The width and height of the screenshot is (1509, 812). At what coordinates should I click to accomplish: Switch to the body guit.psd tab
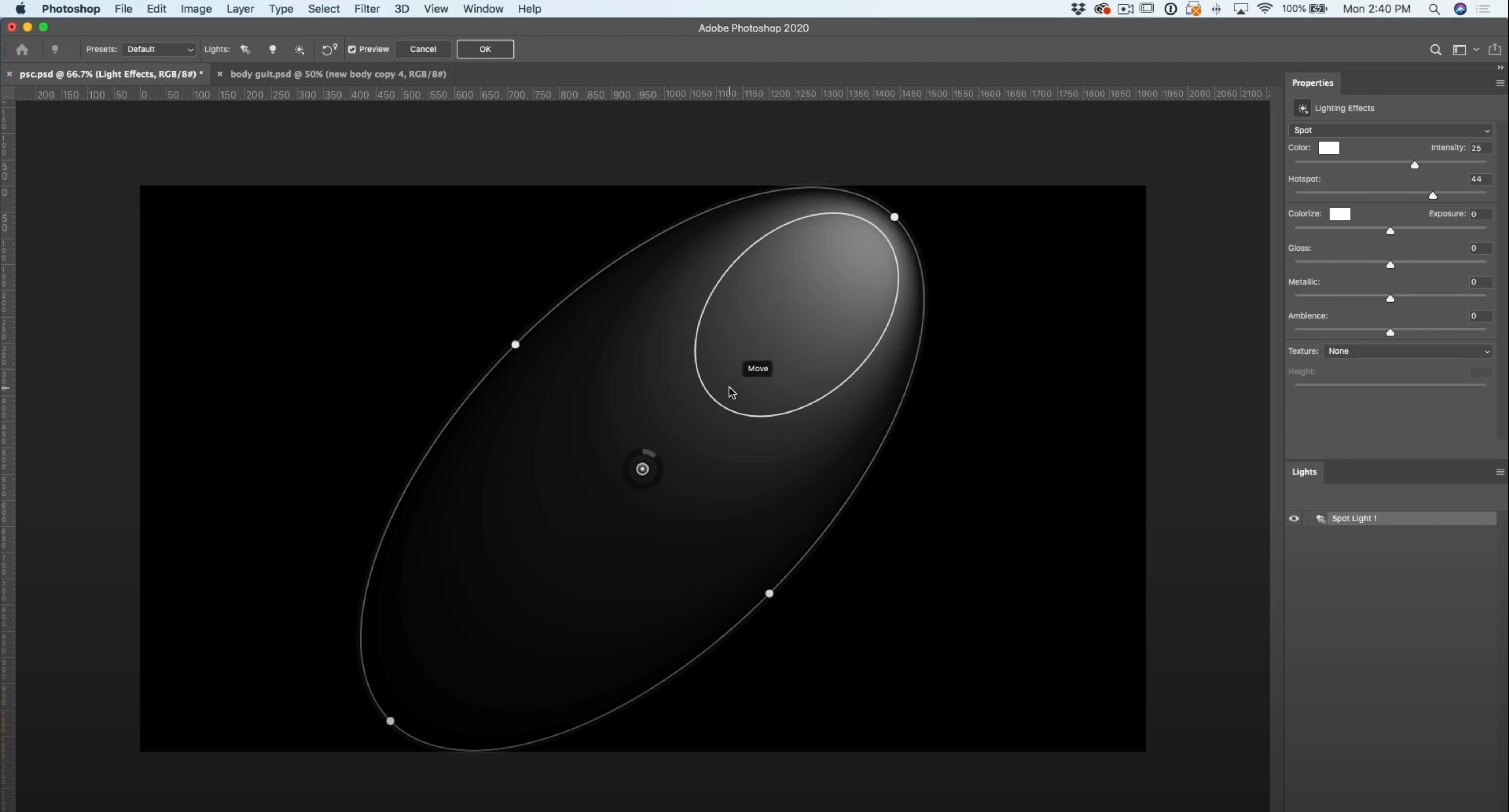tap(338, 74)
